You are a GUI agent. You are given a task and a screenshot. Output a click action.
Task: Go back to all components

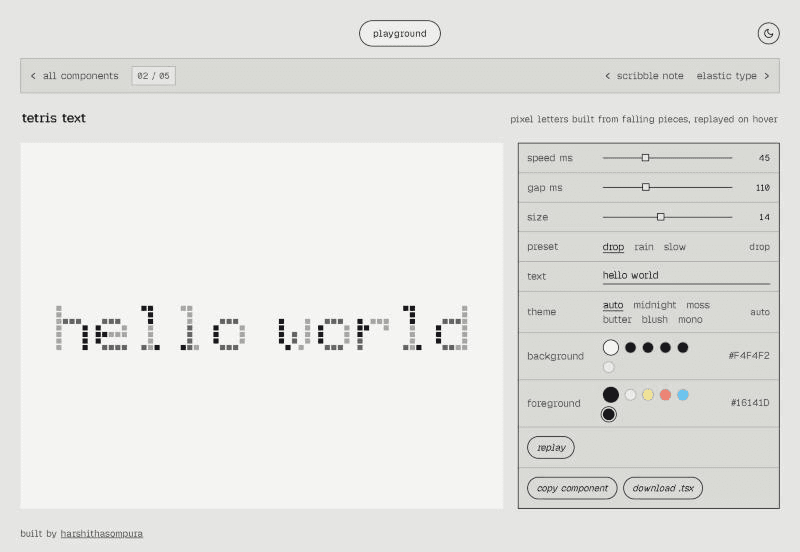(x=74, y=76)
